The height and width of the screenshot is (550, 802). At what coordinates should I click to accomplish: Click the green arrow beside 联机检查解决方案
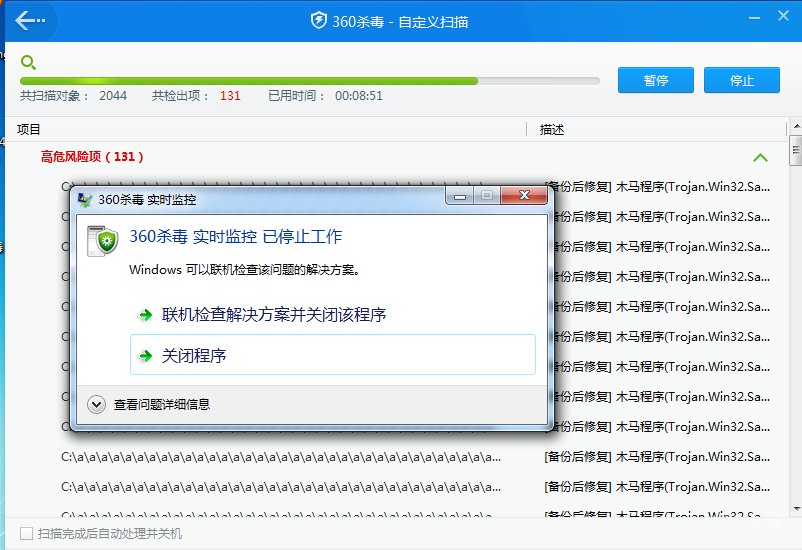tap(145, 315)
